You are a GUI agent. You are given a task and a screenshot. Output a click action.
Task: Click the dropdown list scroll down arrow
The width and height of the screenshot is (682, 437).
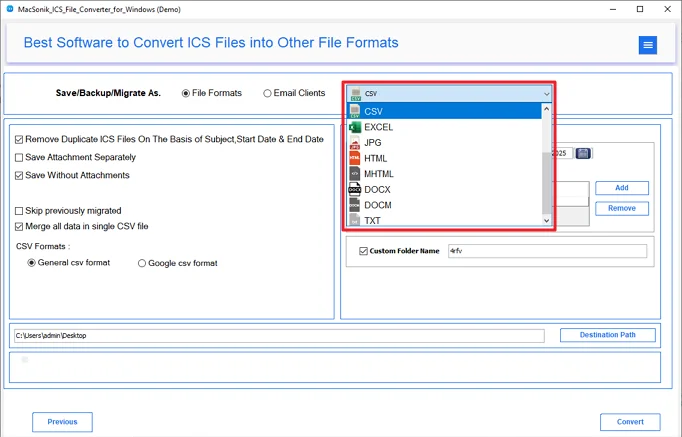pyautogui.click(x=547, y=220)
